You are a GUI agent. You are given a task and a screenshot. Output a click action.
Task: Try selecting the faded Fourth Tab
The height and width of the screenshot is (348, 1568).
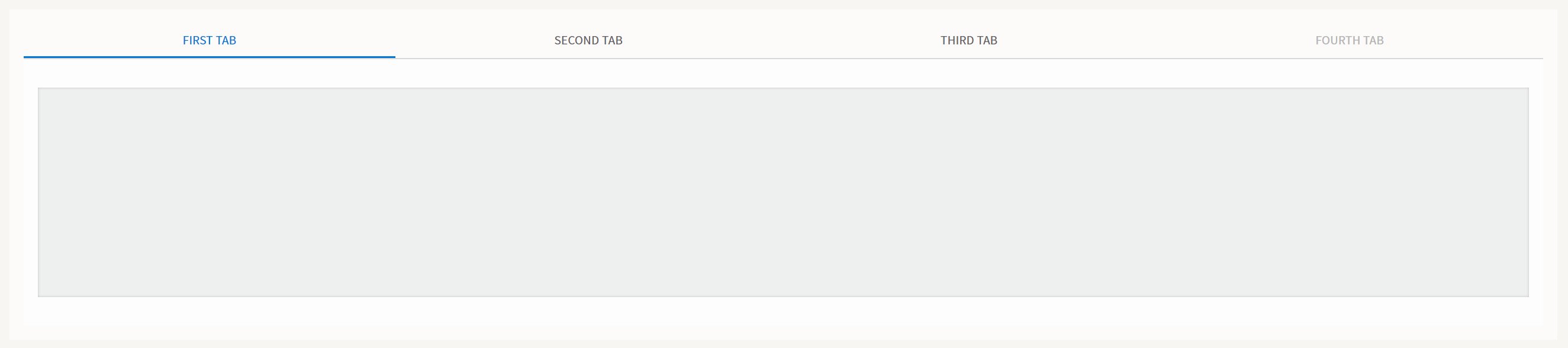(x=1349, y=40)
